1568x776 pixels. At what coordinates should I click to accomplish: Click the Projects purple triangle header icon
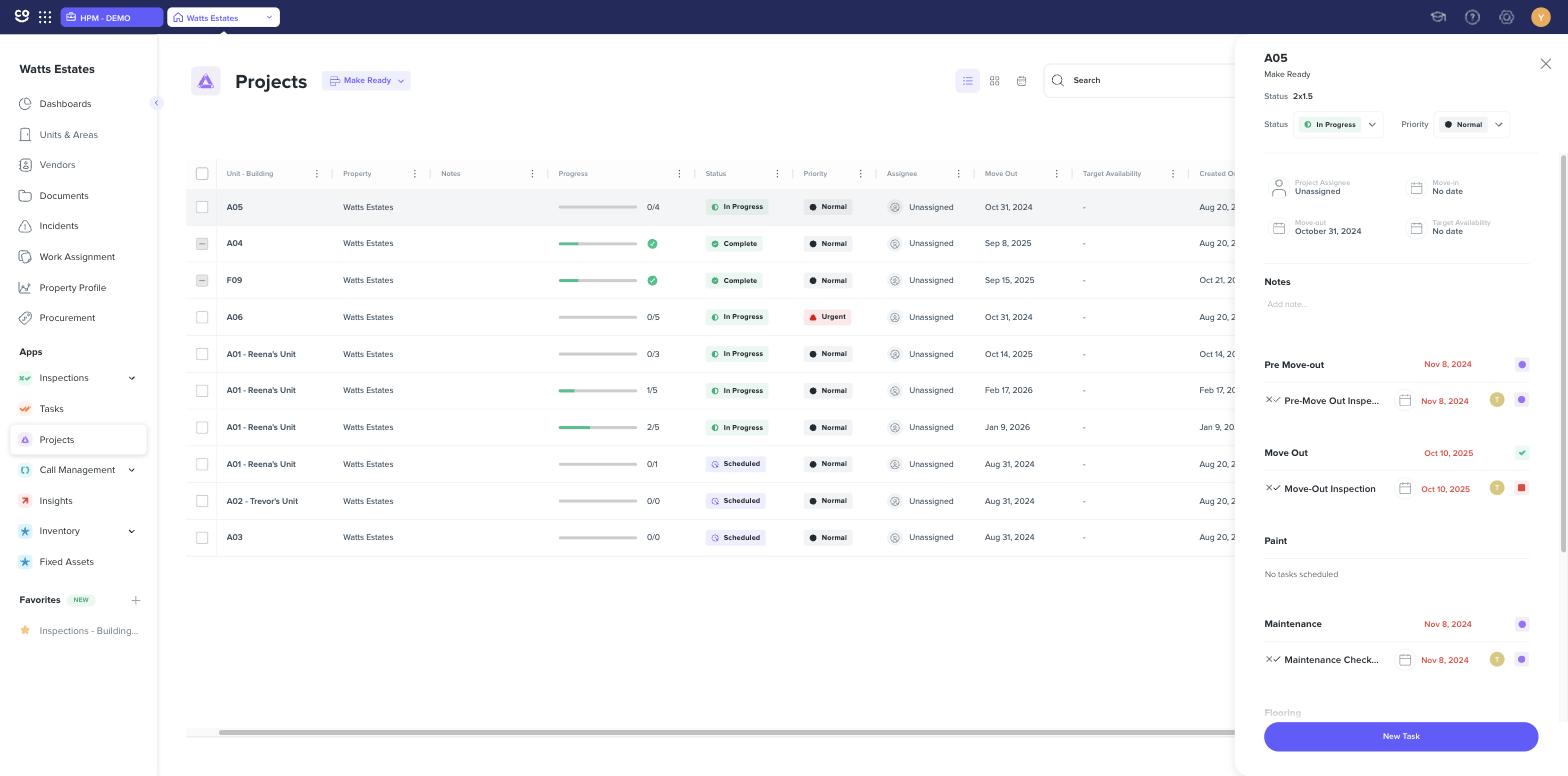point(206,81)
